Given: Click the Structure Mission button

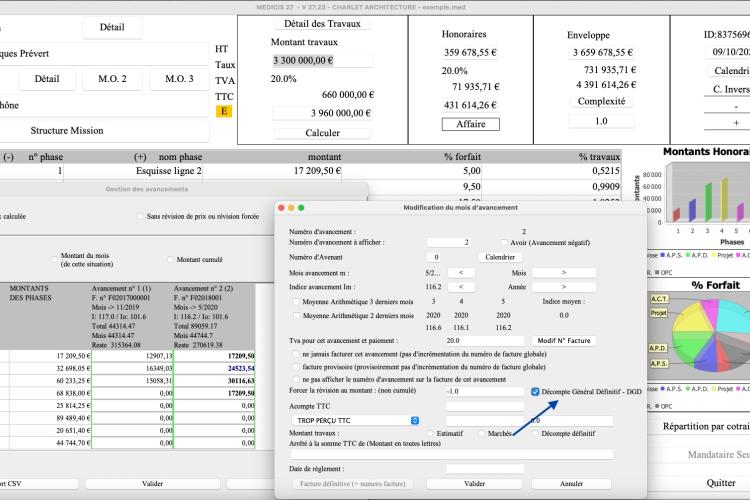Looking at the screenshot, I should click(67, 131).
